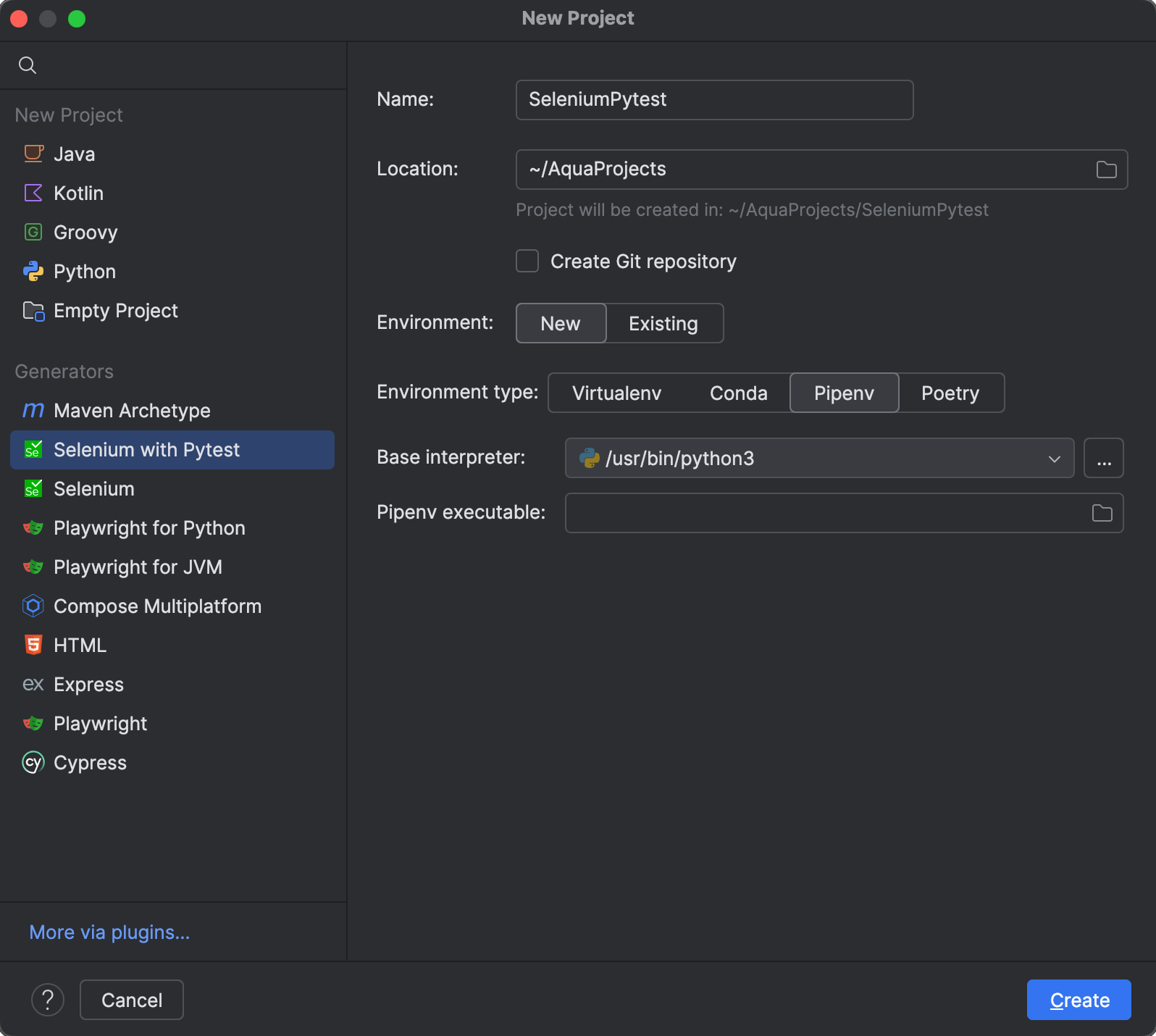The image size is (1156, 1036).
Task: Click the search magnifier icon
Action: (x=28, y=65)
